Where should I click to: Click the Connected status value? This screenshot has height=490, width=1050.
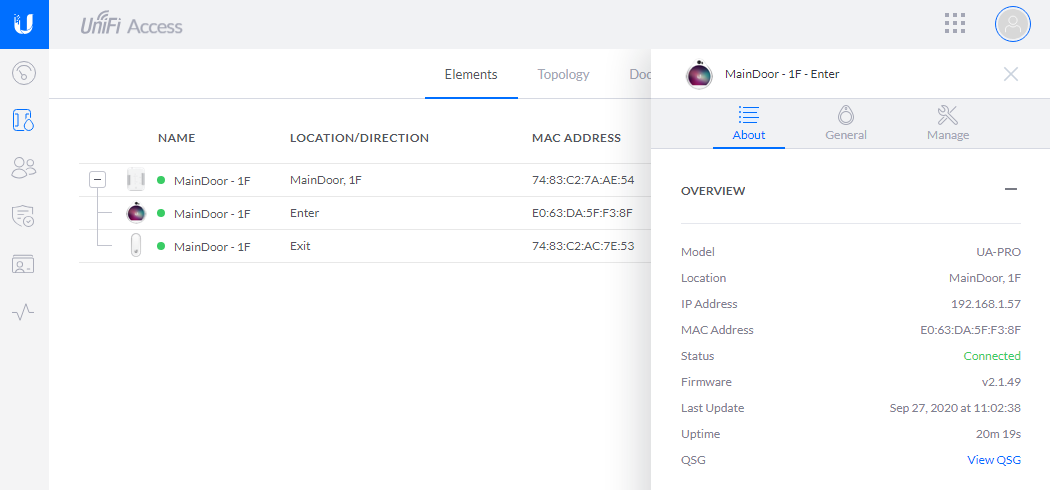(992, 356)
